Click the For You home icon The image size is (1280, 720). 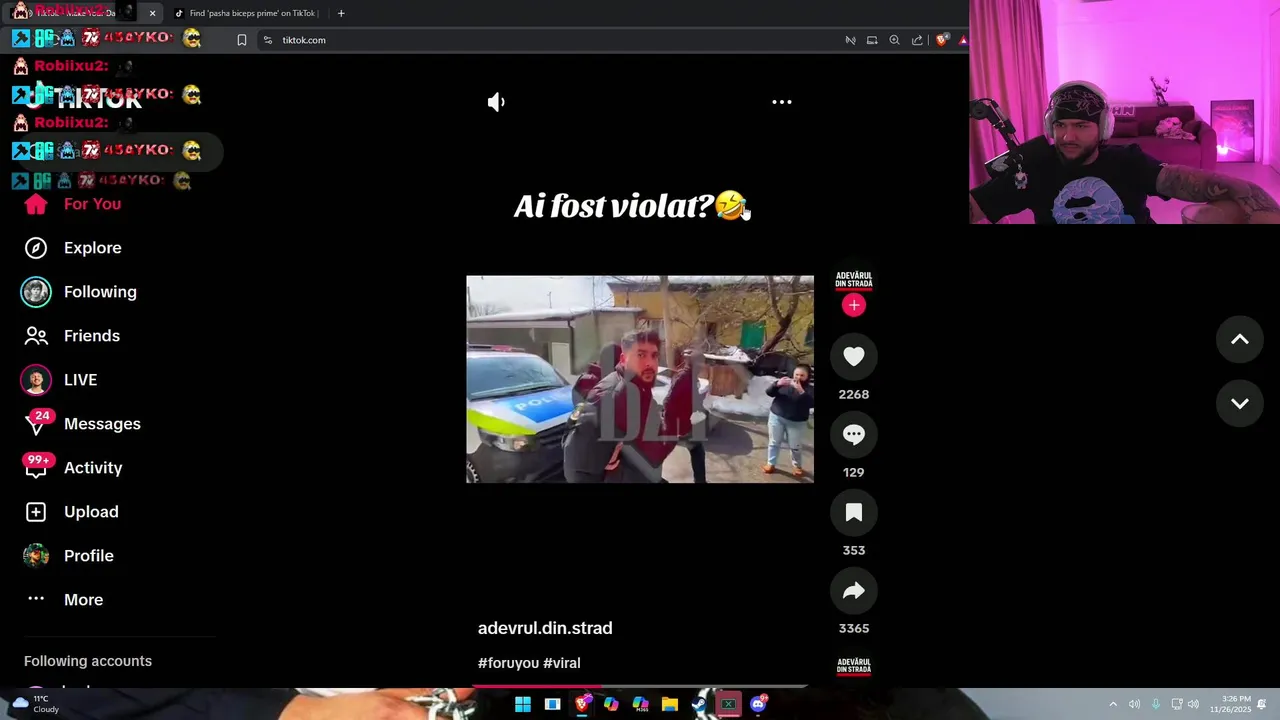click(x=36, y=204)
